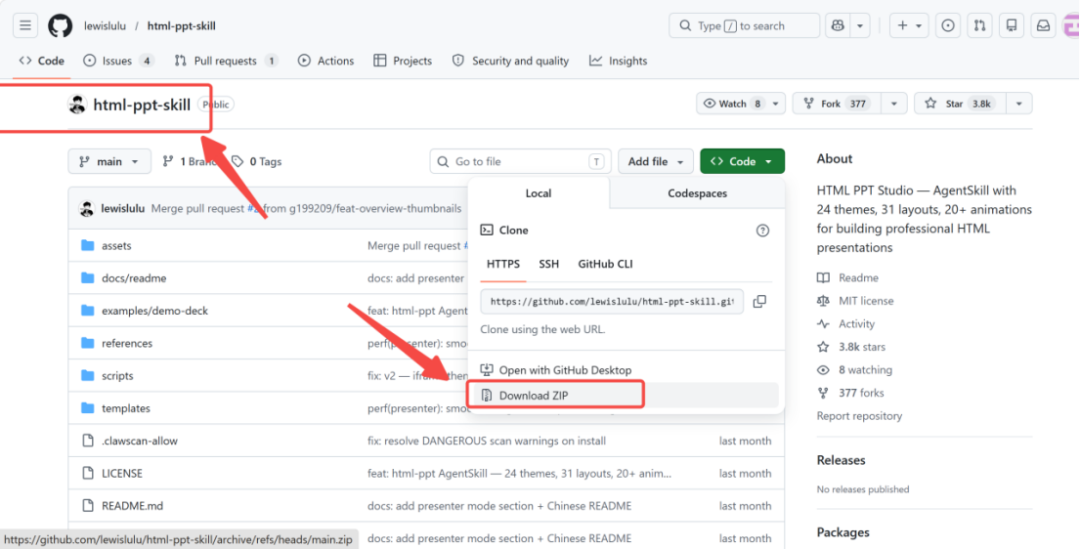Screen dimensions: 1080x549
Task: Open the .clawscan-allow file
Action: click(x=140, y=441)
